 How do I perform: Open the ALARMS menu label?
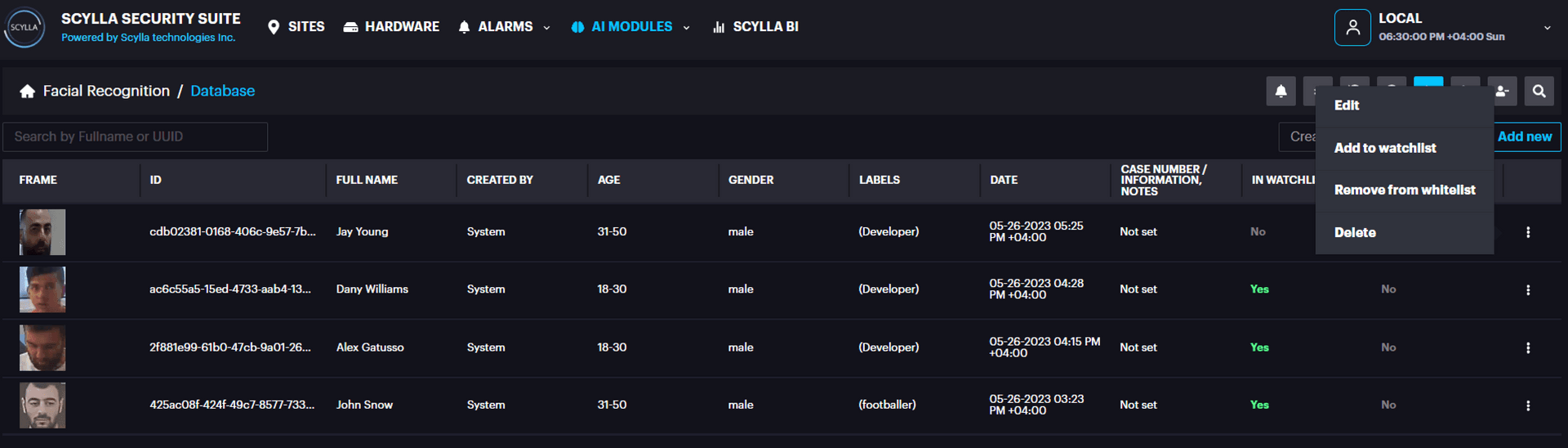coord(505,27)
